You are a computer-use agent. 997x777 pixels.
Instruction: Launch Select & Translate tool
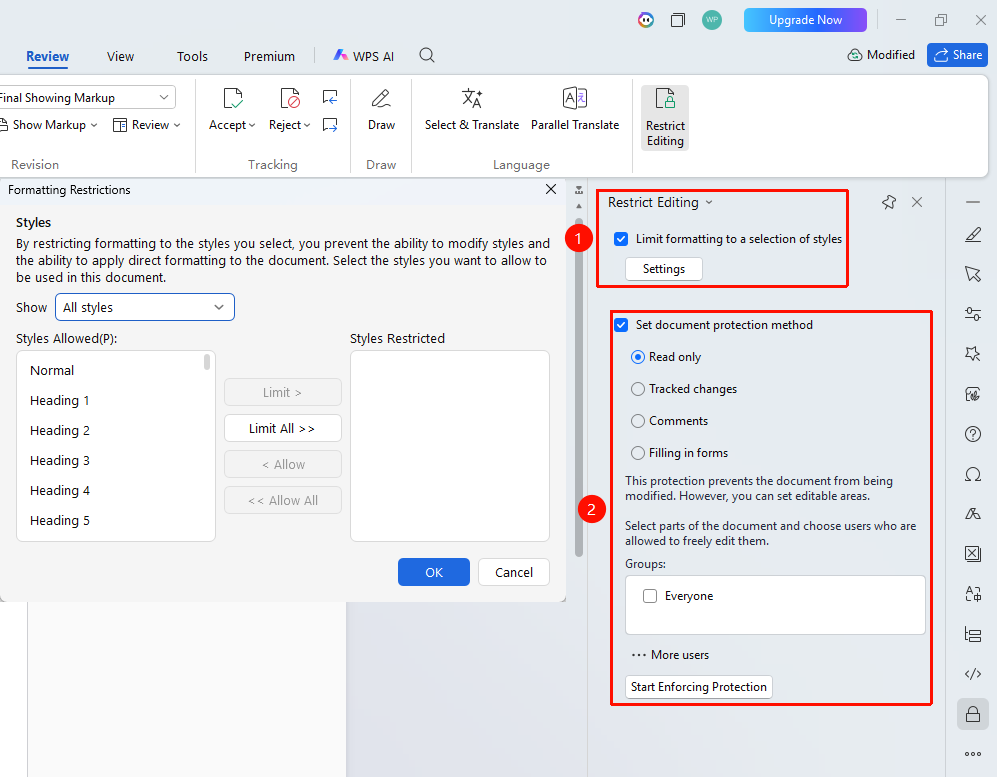pyautogui.click(x=472, y=110)
